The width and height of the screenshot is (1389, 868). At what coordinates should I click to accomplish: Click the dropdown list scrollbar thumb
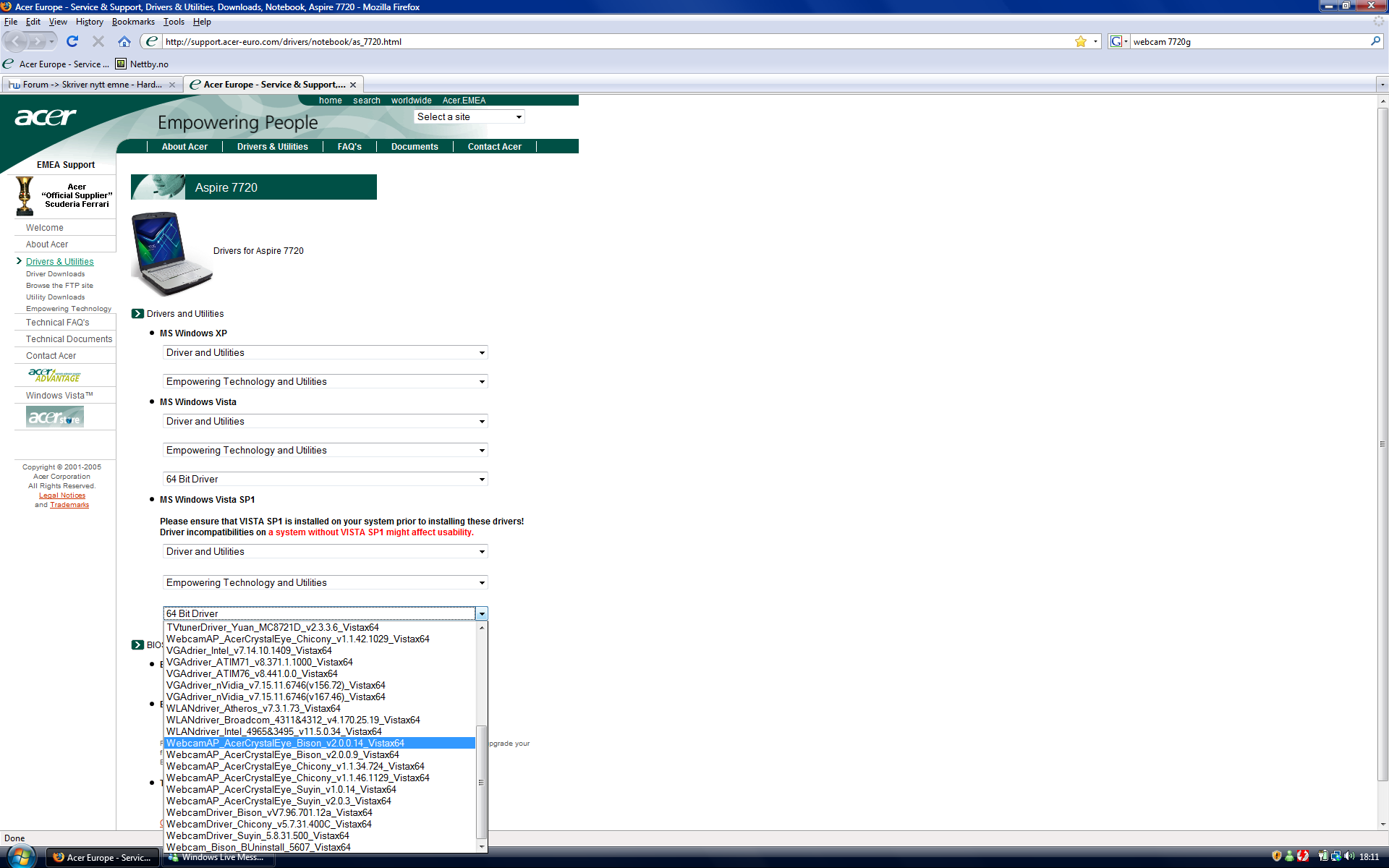[482, 782]
